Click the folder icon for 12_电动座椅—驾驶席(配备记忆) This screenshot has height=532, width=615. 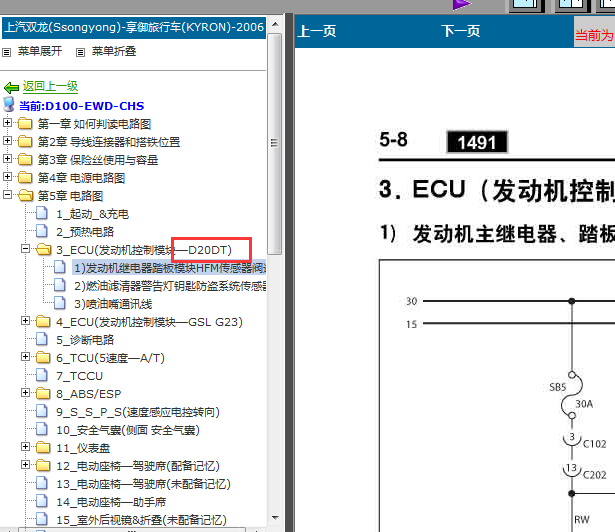pos(43,465)
